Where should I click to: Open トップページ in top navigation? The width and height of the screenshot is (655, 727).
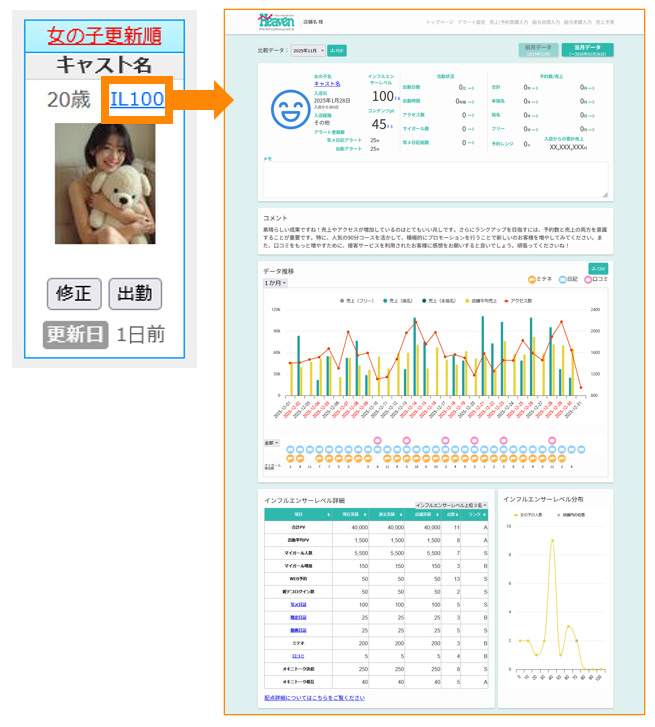tap(438, 21)
